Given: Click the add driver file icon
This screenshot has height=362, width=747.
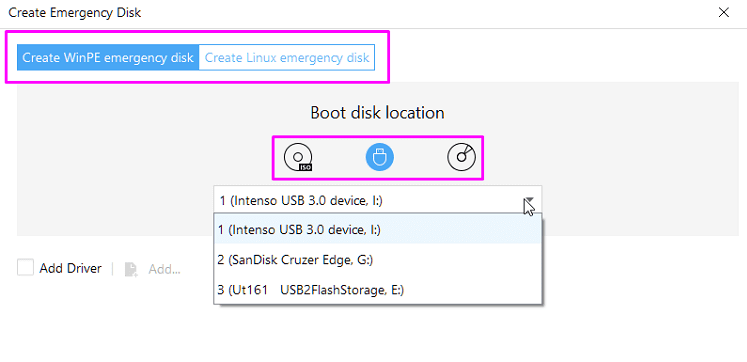Looking at the screenshot, I should [x=131, y=269].
